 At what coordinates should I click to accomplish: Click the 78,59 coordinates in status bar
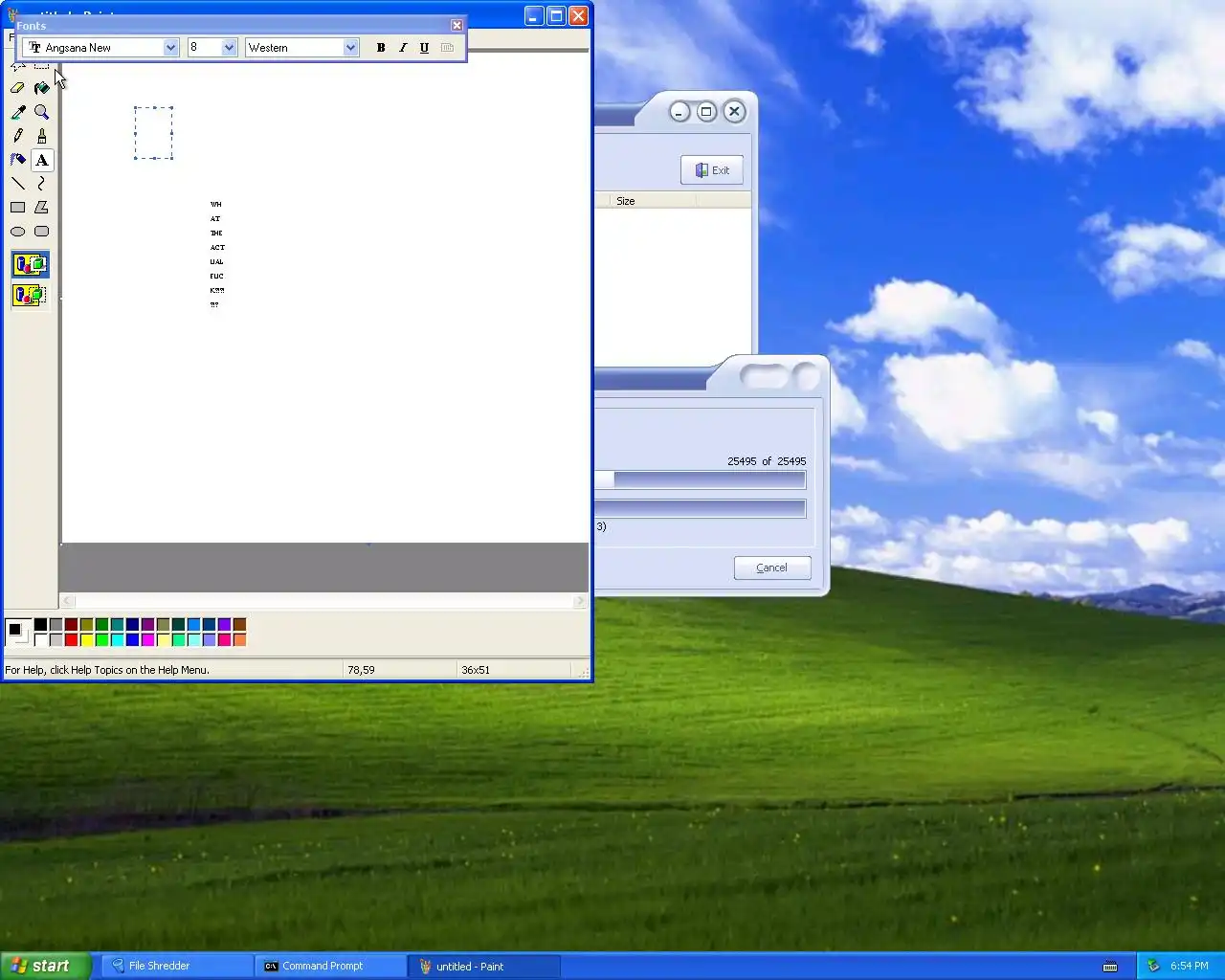click(361, 670)
